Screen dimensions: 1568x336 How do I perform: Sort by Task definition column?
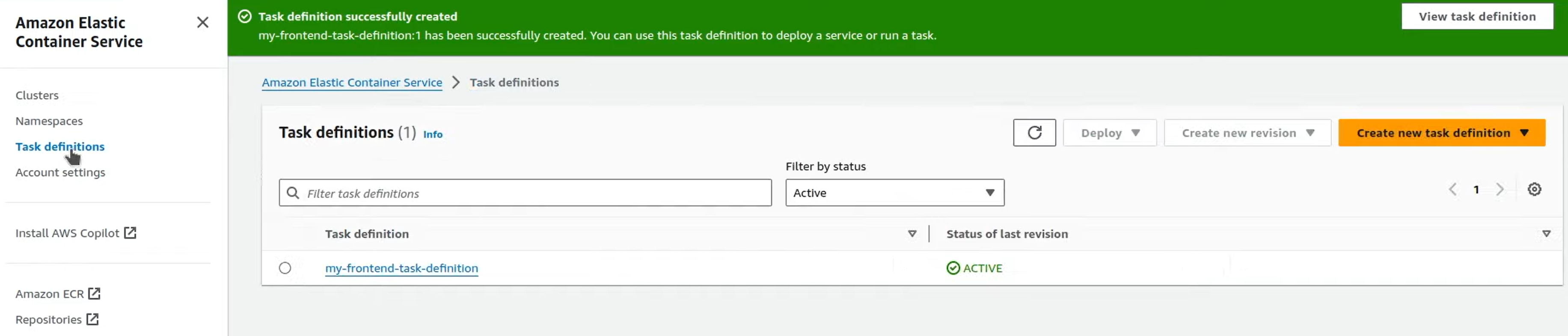pyautogui.click(x=912, y=235)
